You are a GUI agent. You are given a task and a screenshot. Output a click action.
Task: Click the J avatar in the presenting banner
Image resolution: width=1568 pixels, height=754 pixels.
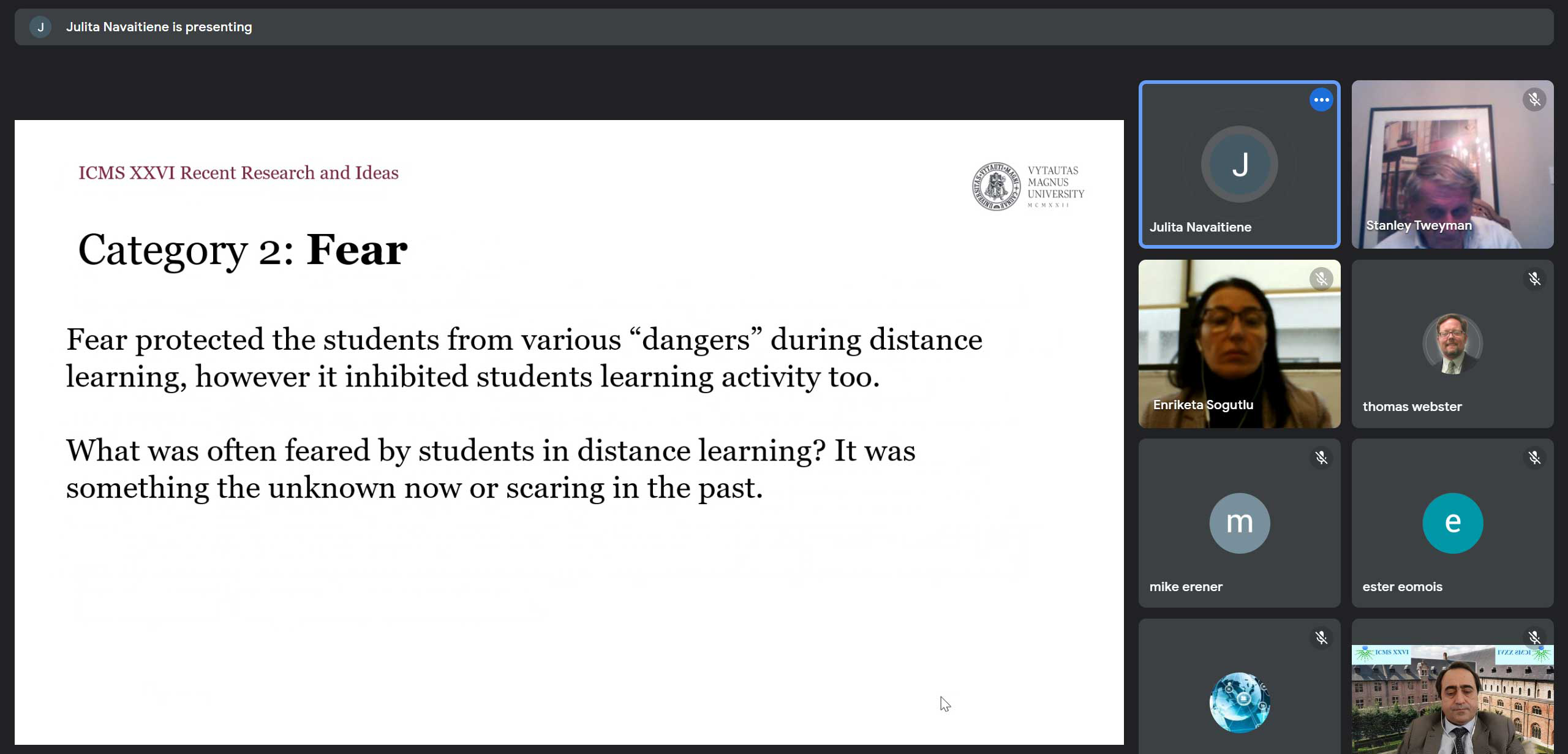tap(40, 27)
